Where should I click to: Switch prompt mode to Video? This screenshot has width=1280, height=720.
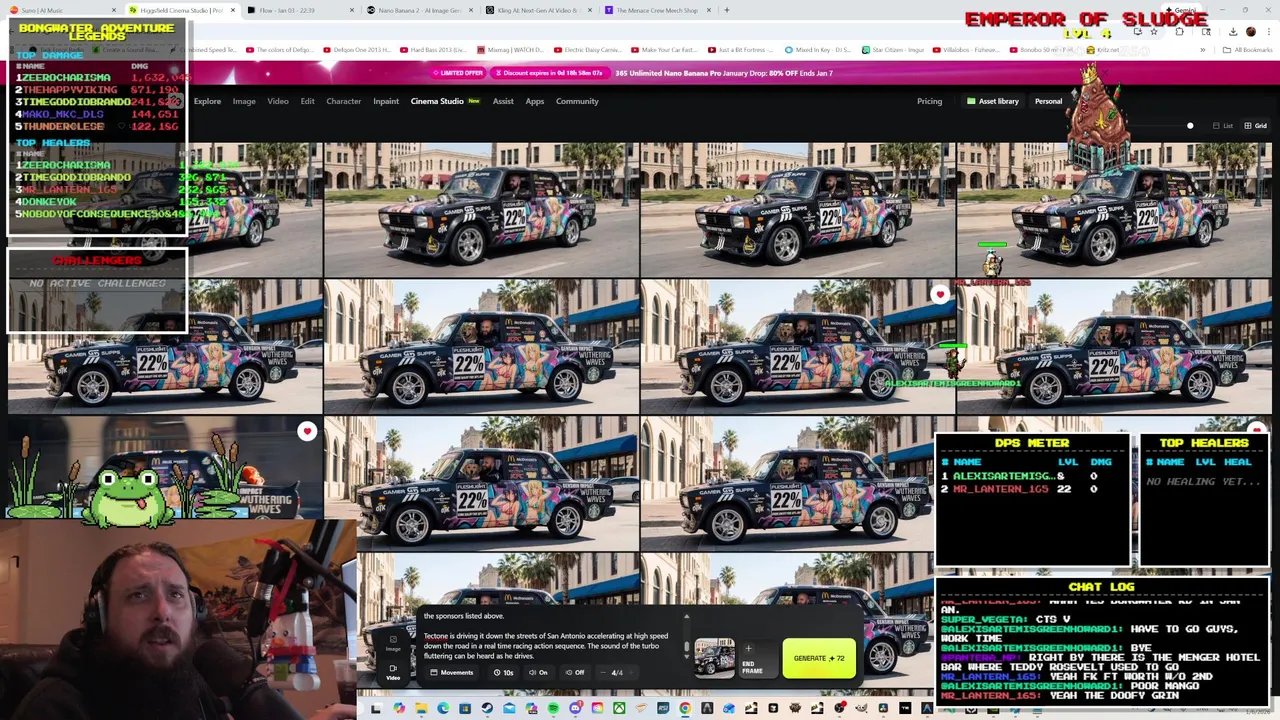pos(393,672)
